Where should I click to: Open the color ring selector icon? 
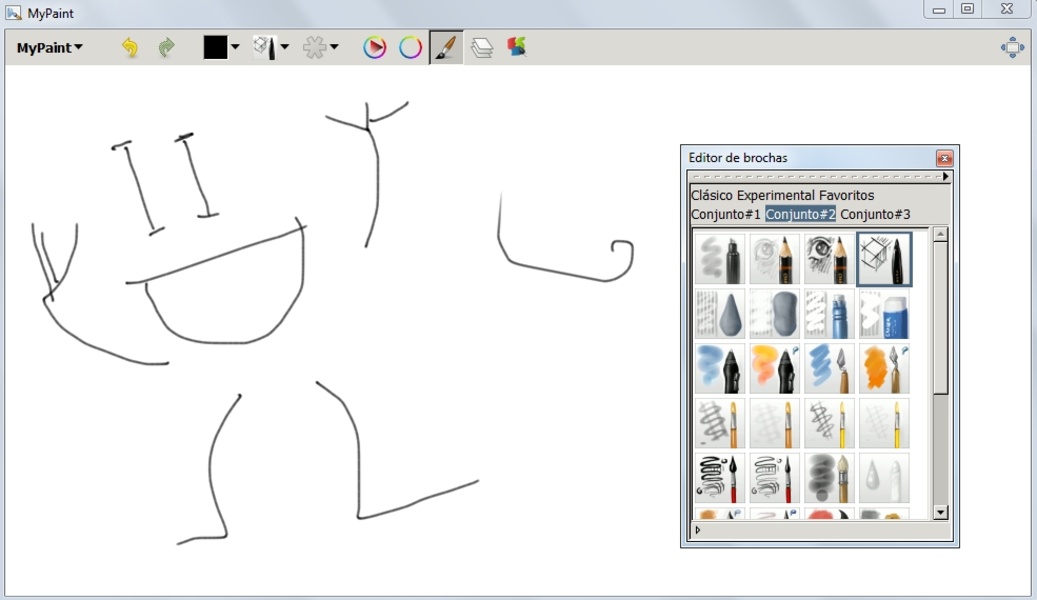pos(411,48)
